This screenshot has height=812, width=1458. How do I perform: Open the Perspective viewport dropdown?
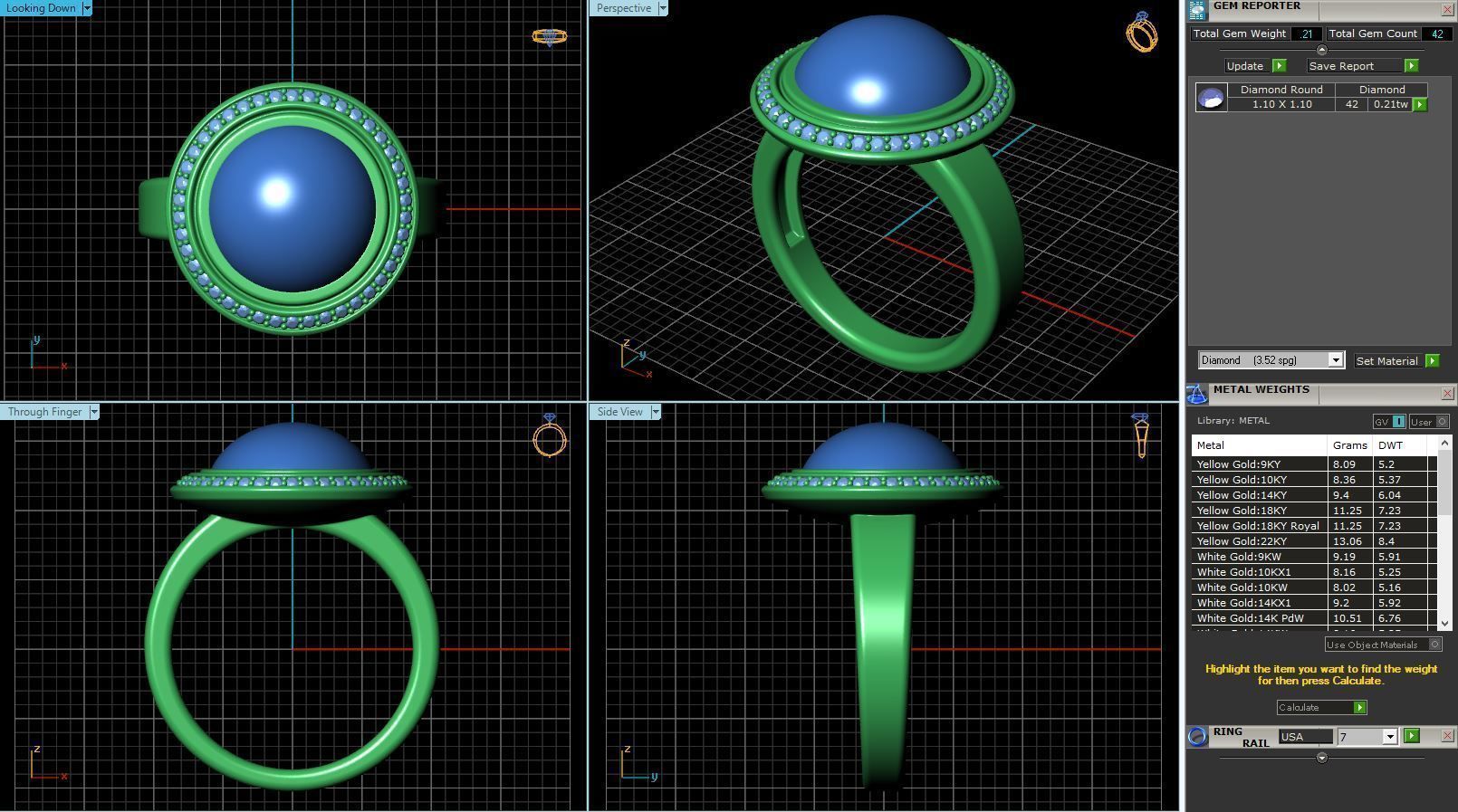point(663,8)
